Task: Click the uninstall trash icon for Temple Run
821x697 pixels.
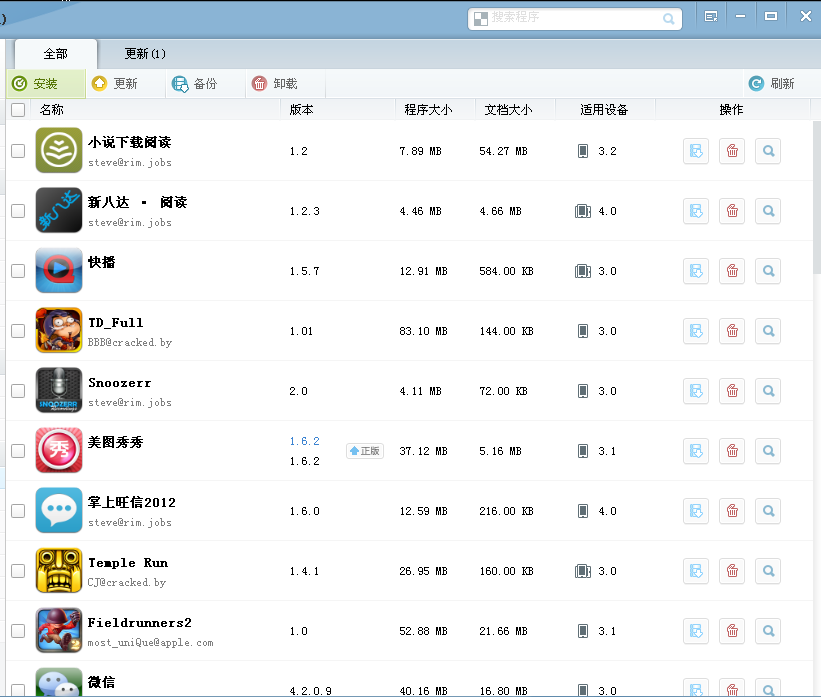Action: (732, 571)
